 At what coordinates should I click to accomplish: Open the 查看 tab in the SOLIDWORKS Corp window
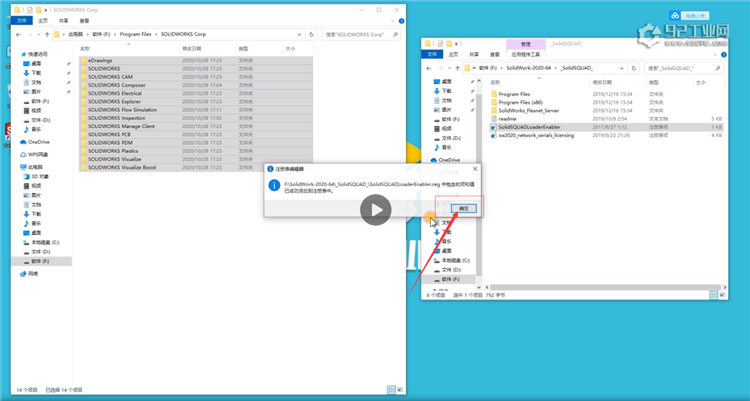(x=84, y=21)
